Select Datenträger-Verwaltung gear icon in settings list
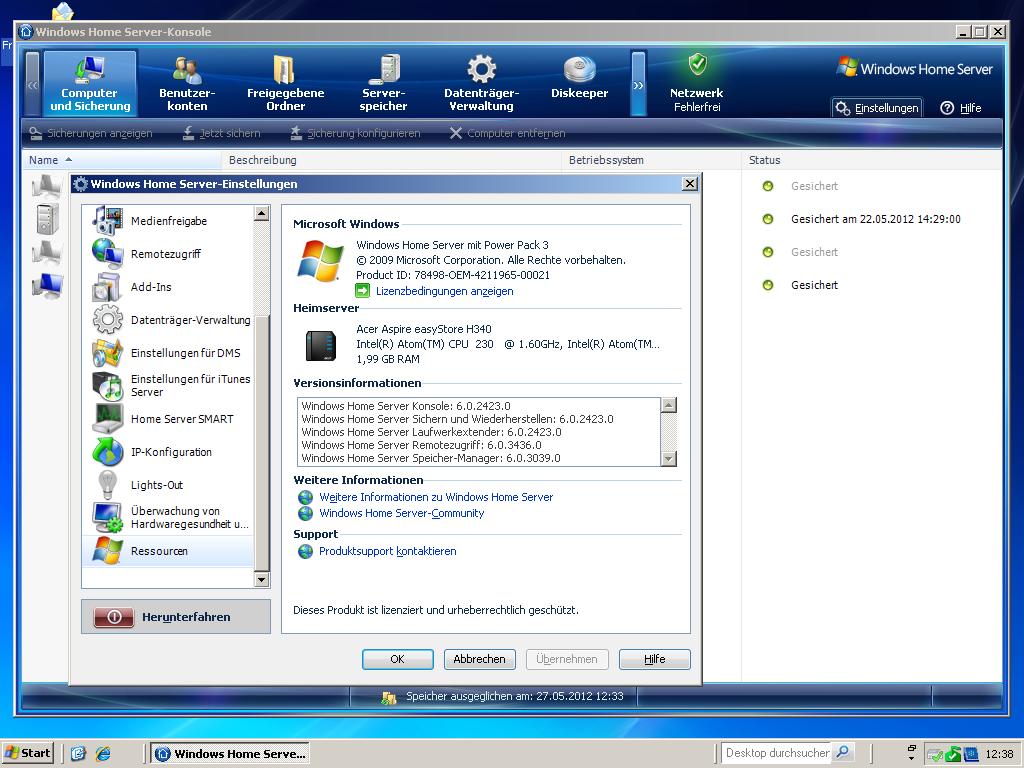Viewport: 1024px width, 768px height. [107, 320]
